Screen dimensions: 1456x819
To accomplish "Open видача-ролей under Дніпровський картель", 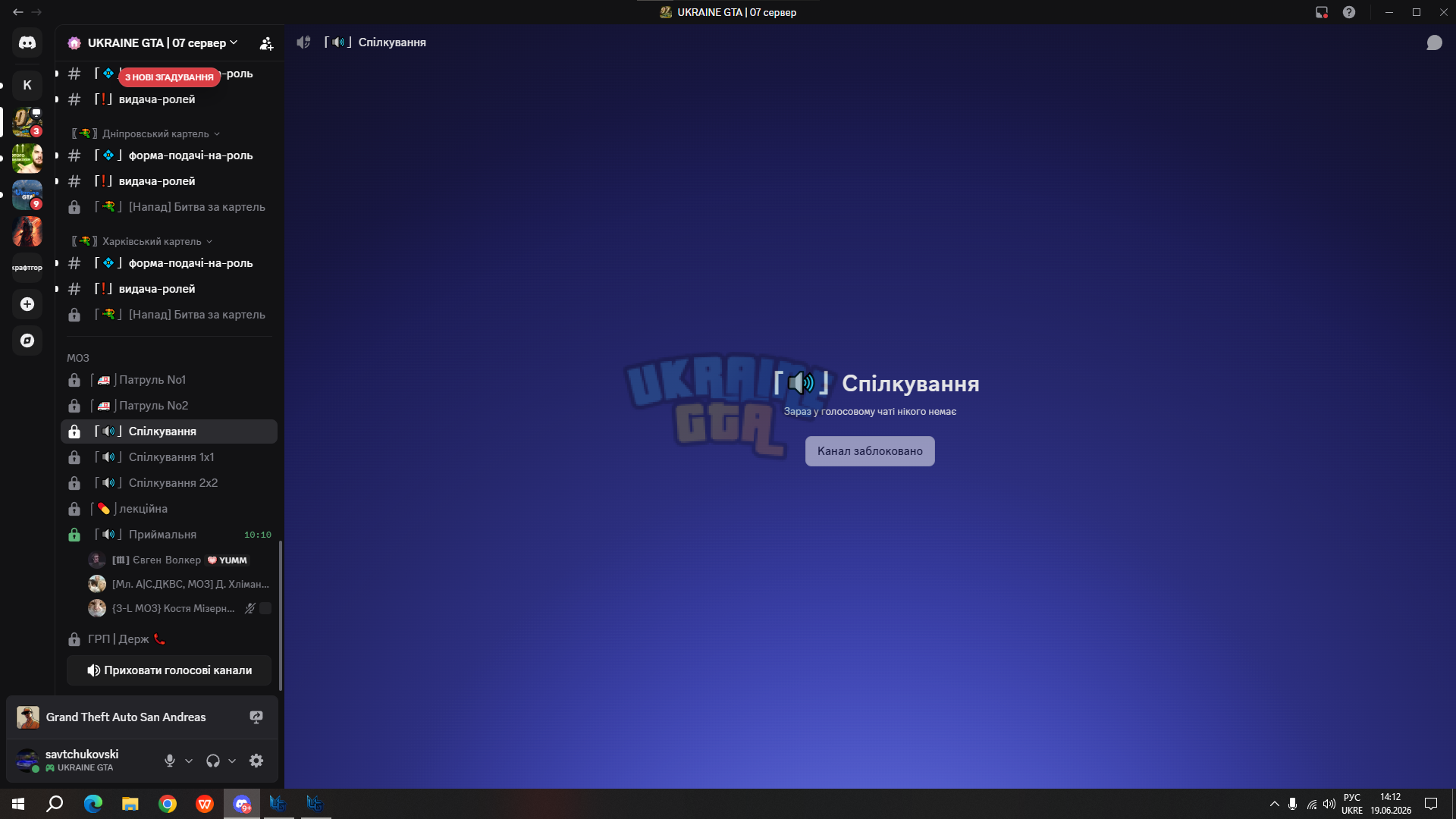I will (x=169, y=181).
